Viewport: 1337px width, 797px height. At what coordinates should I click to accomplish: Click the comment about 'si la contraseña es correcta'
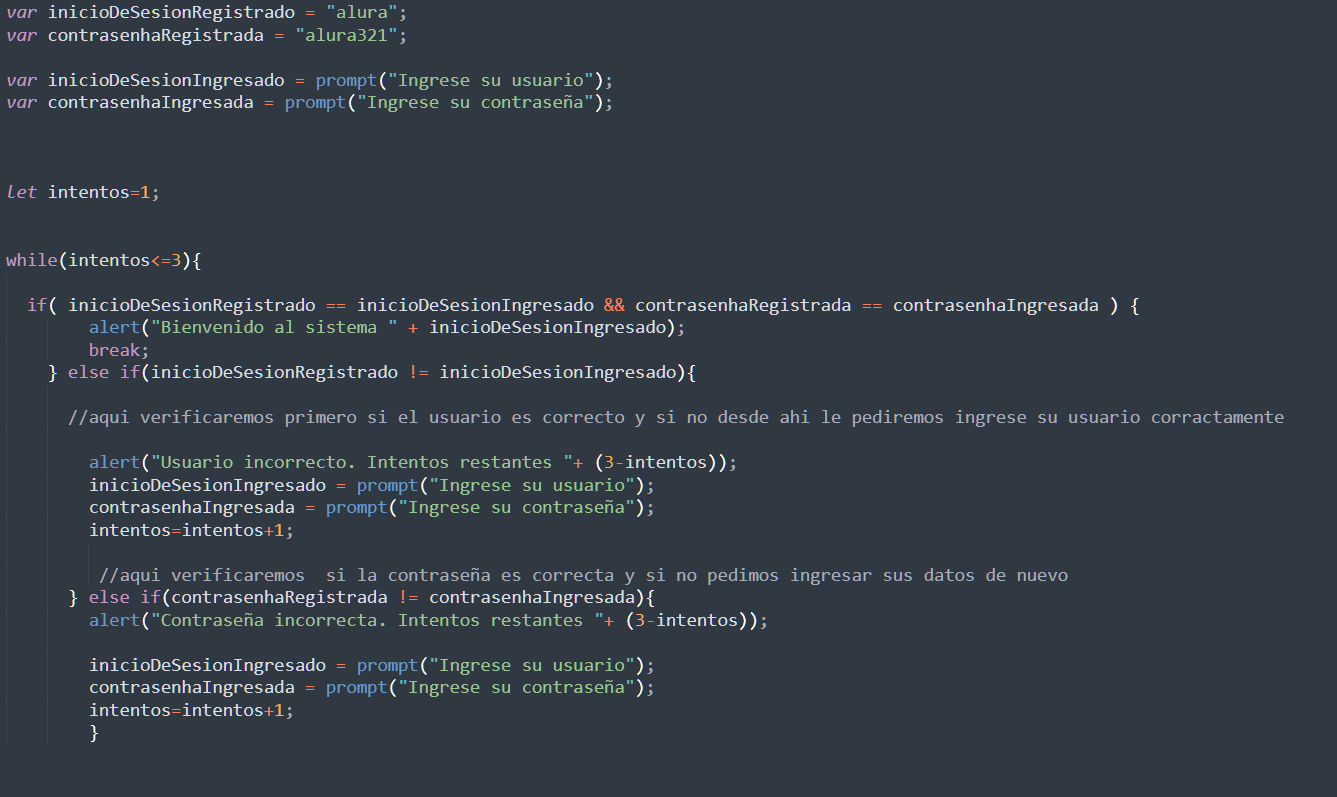(584, 575)
